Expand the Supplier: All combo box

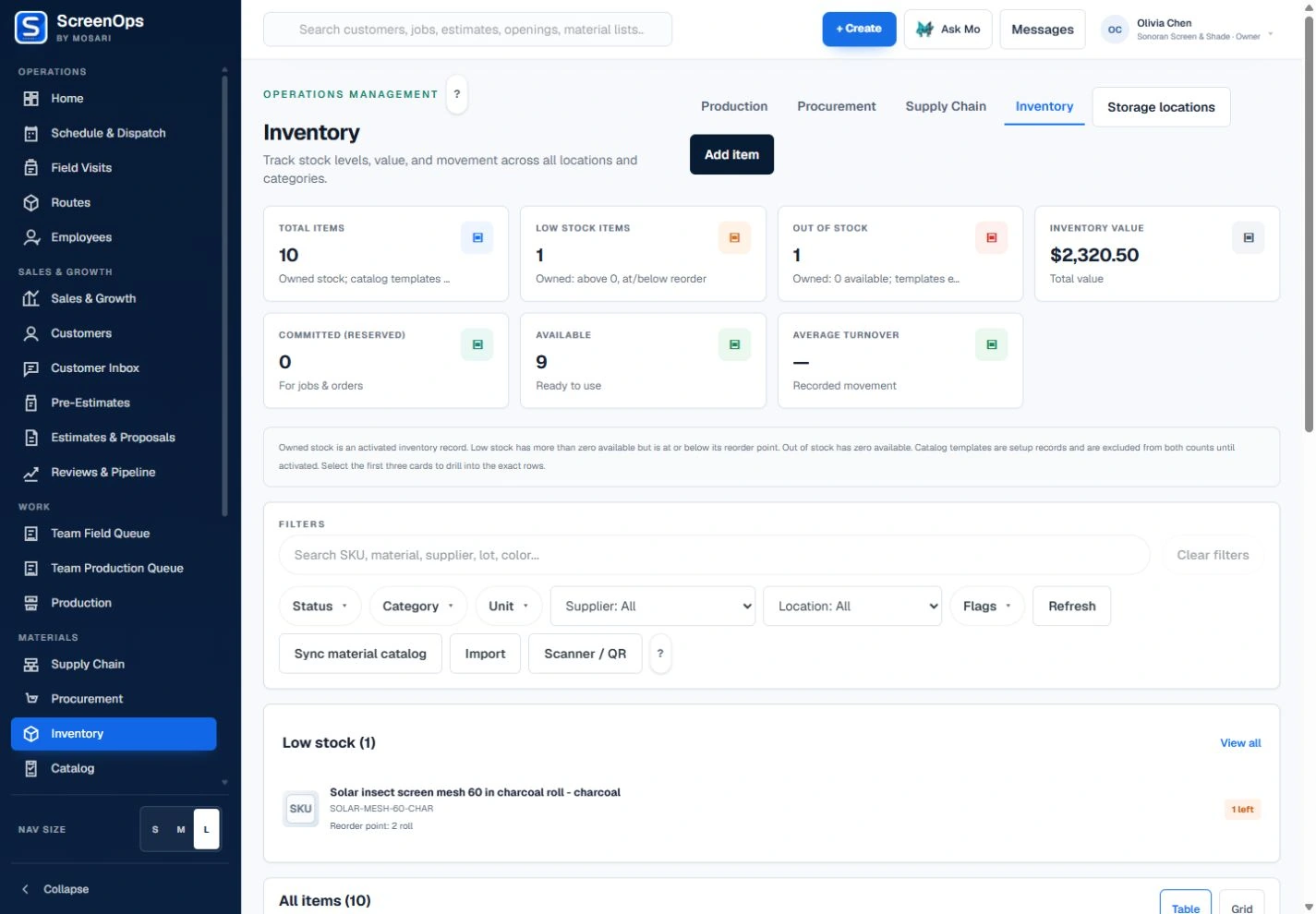tap(653, 607)
